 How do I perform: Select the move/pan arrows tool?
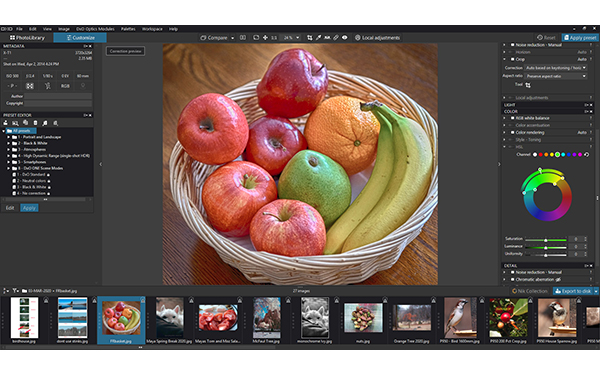tap(265, 38)
